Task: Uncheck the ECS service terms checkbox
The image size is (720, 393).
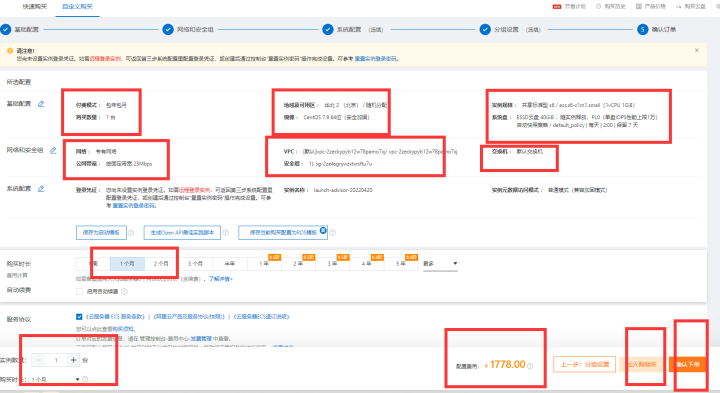Action: (x=79, y=317)
